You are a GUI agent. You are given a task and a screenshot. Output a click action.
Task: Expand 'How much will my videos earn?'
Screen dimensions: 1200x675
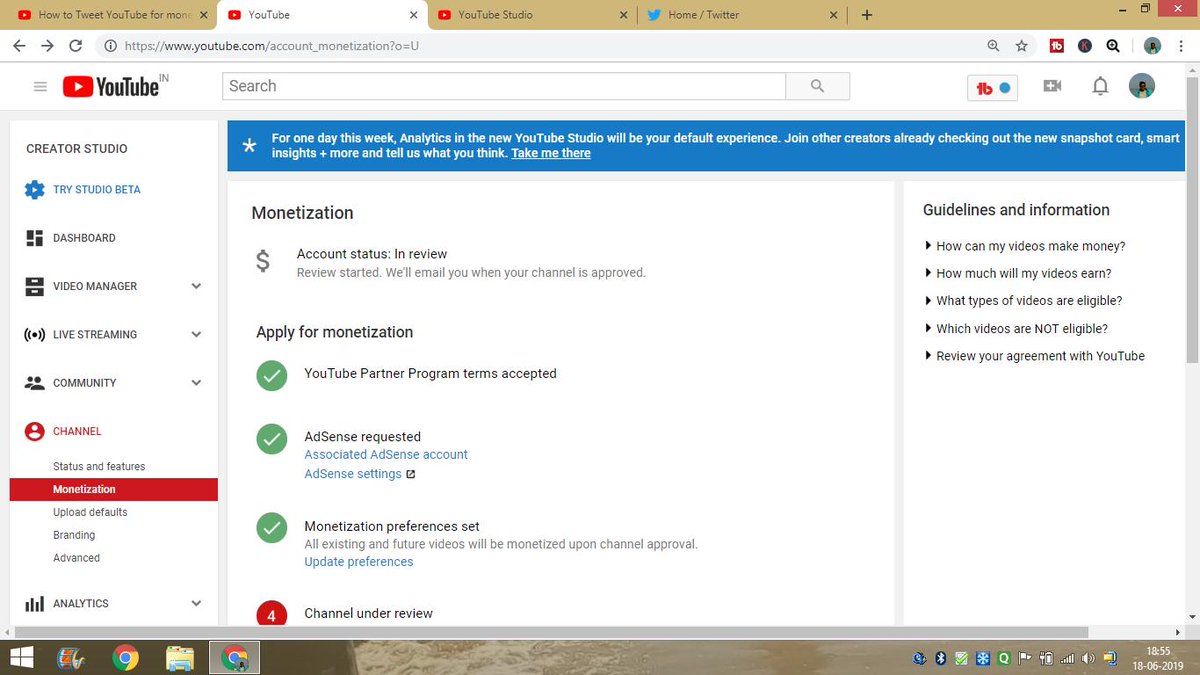coord(1018,273)
